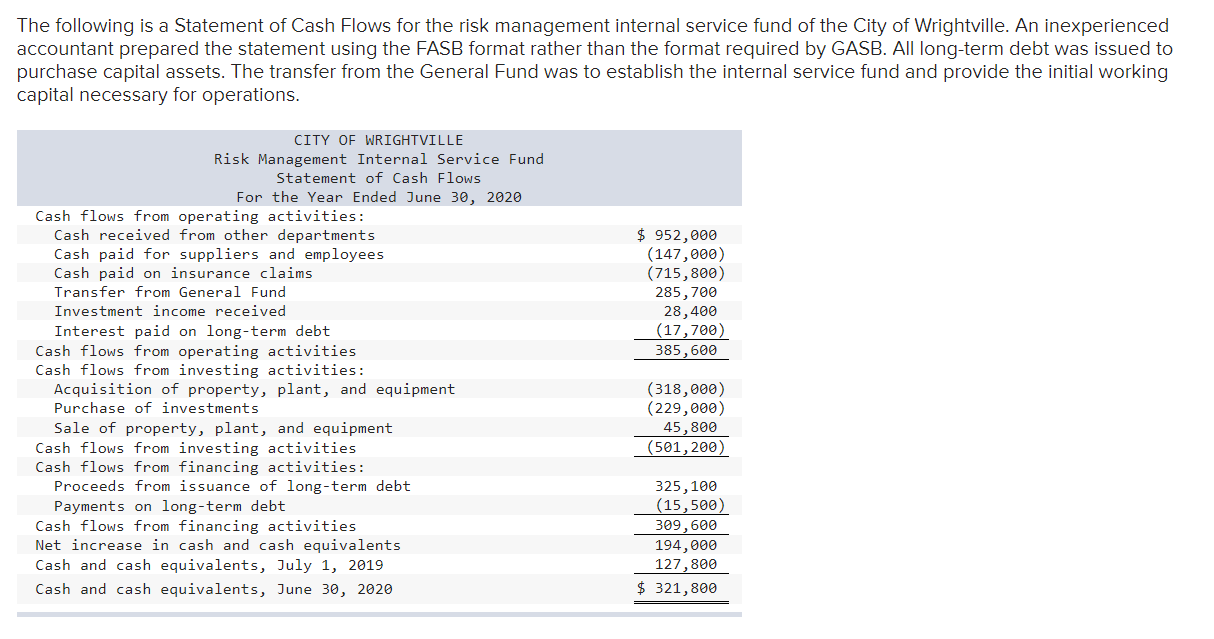Click the 'Statement of Cash Flows' title line
The width and height of the screenshot is (1214, 639).
tap(379, 178)
